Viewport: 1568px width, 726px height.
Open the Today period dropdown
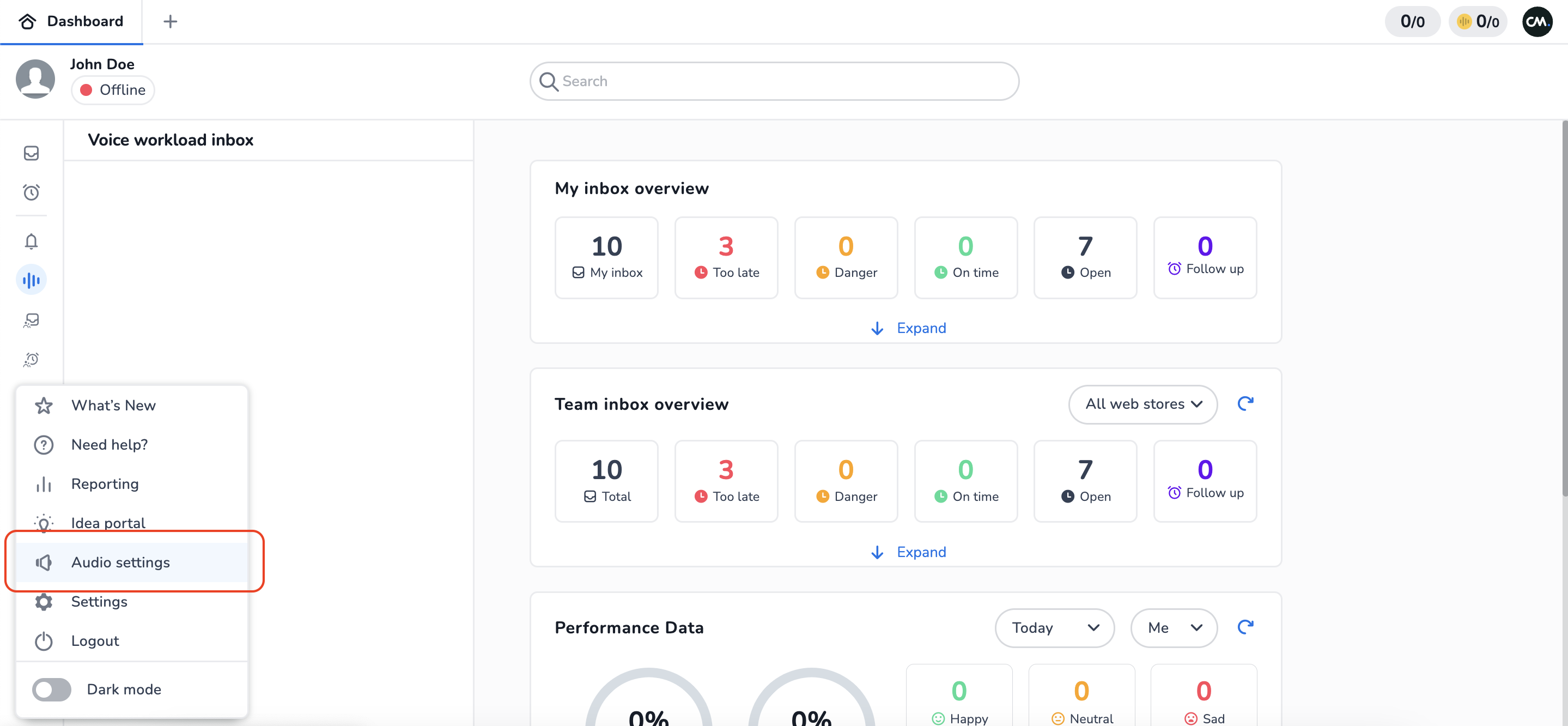[x=1054, y=628]
